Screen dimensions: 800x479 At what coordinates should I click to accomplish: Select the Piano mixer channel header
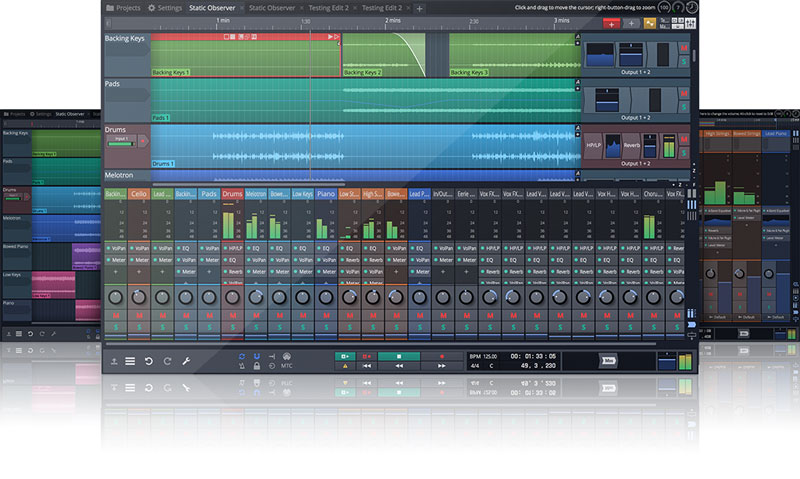[326, 194]
